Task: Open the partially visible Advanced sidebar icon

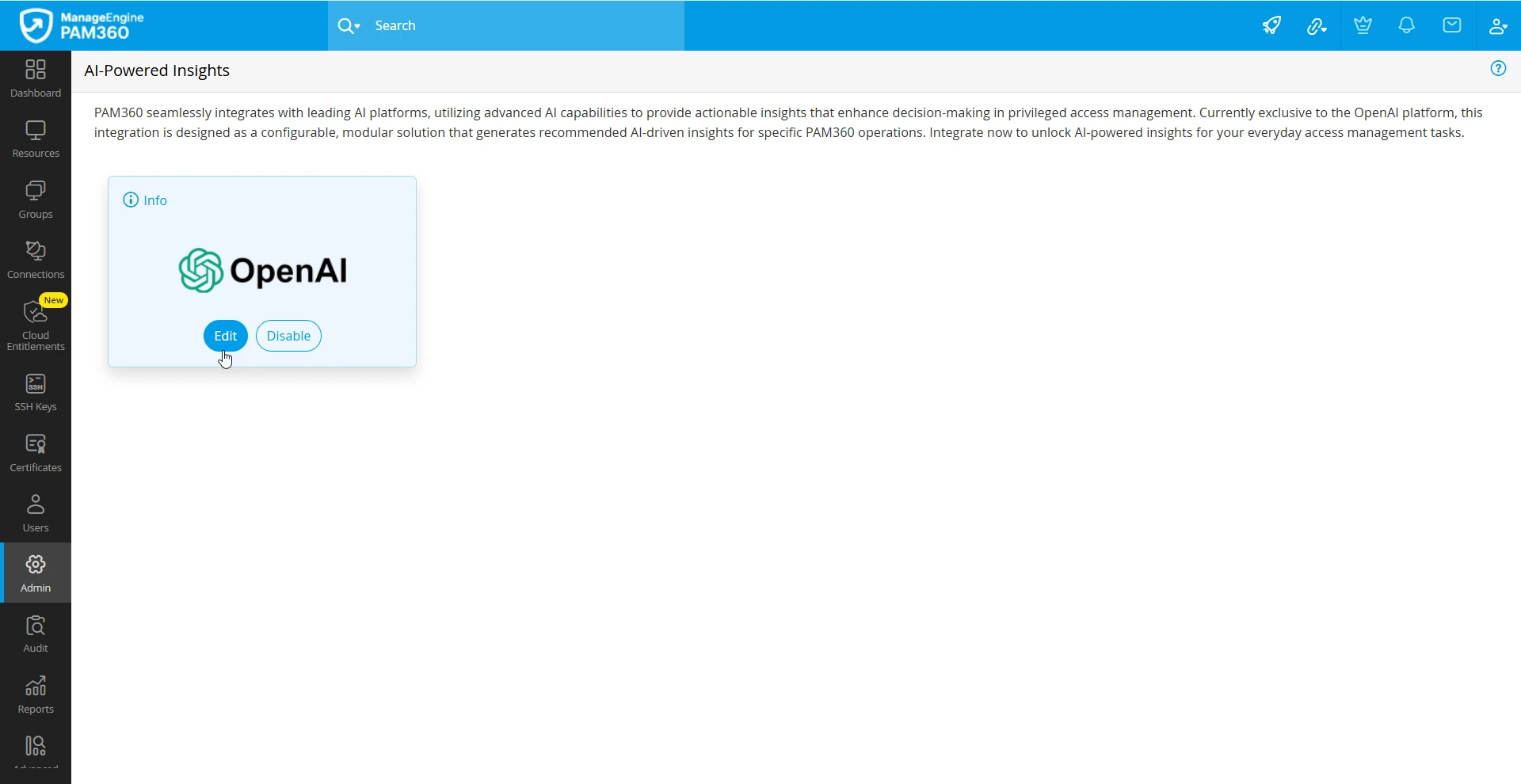Action: [x=36, y=752]
